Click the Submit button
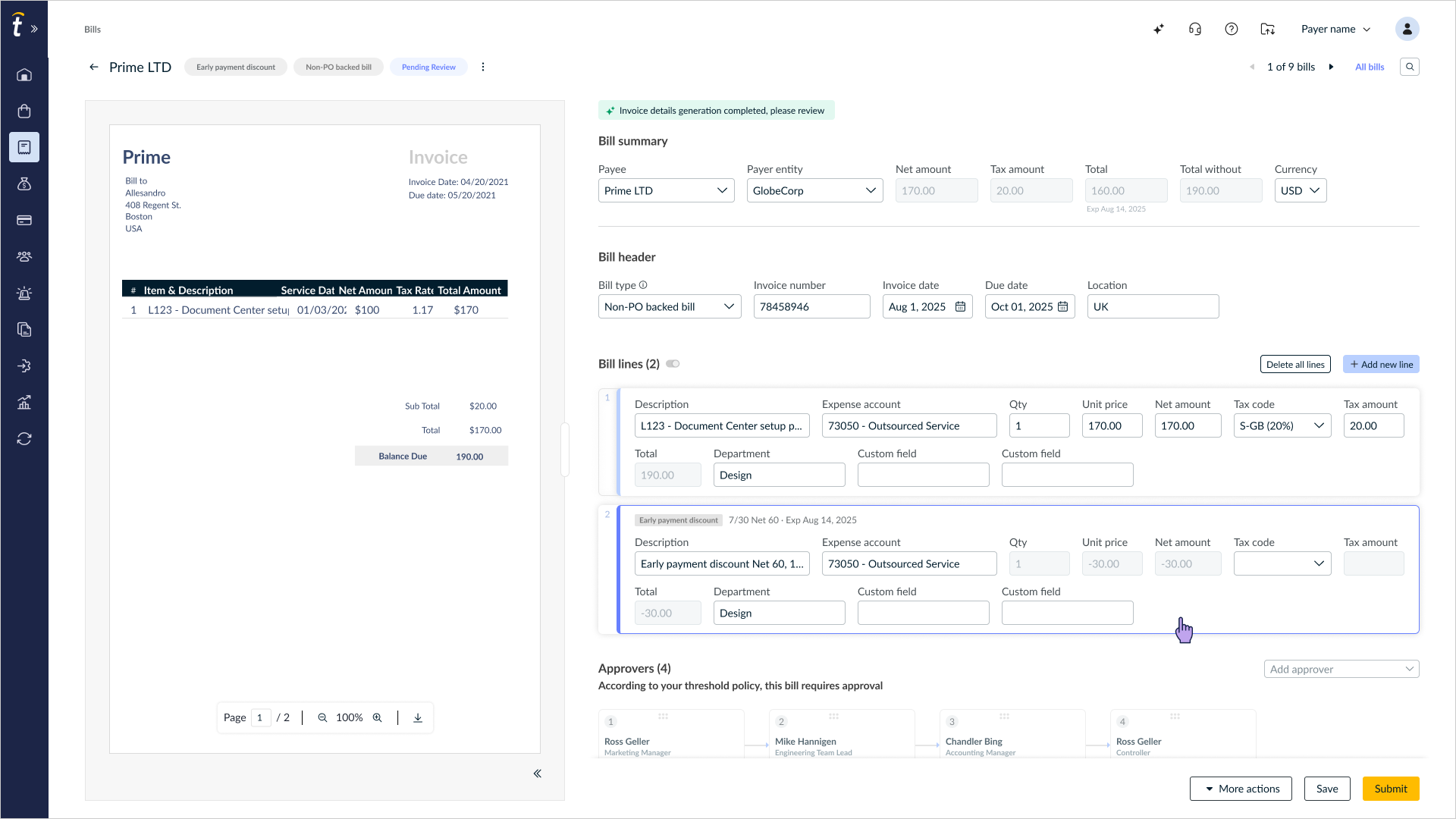This screenshot has width=1456, height=819. pyautogui.click(x=1391, y=789)
